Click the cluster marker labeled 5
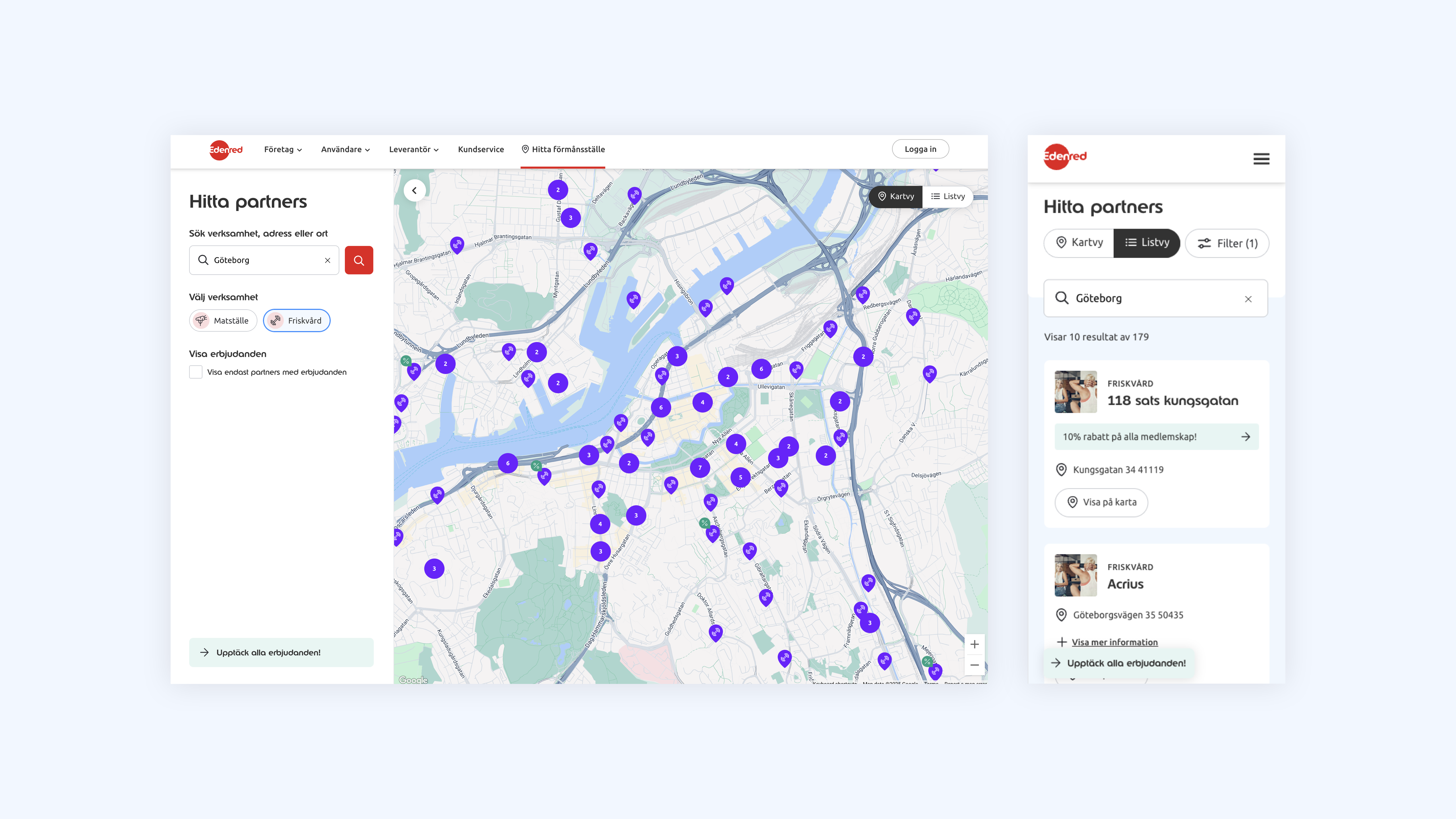 741,478
